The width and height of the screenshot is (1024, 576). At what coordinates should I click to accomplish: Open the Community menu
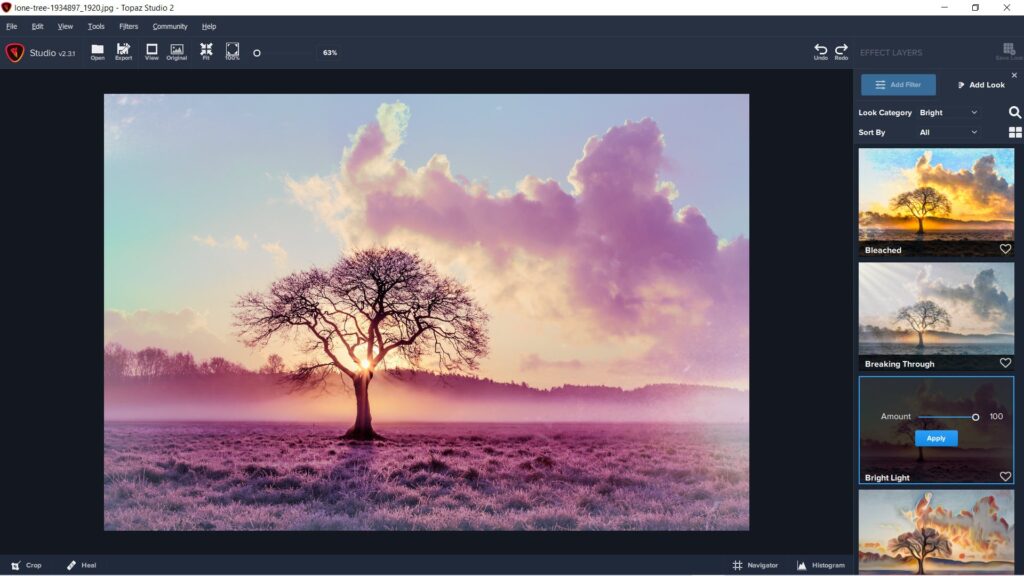click(170, 27)
